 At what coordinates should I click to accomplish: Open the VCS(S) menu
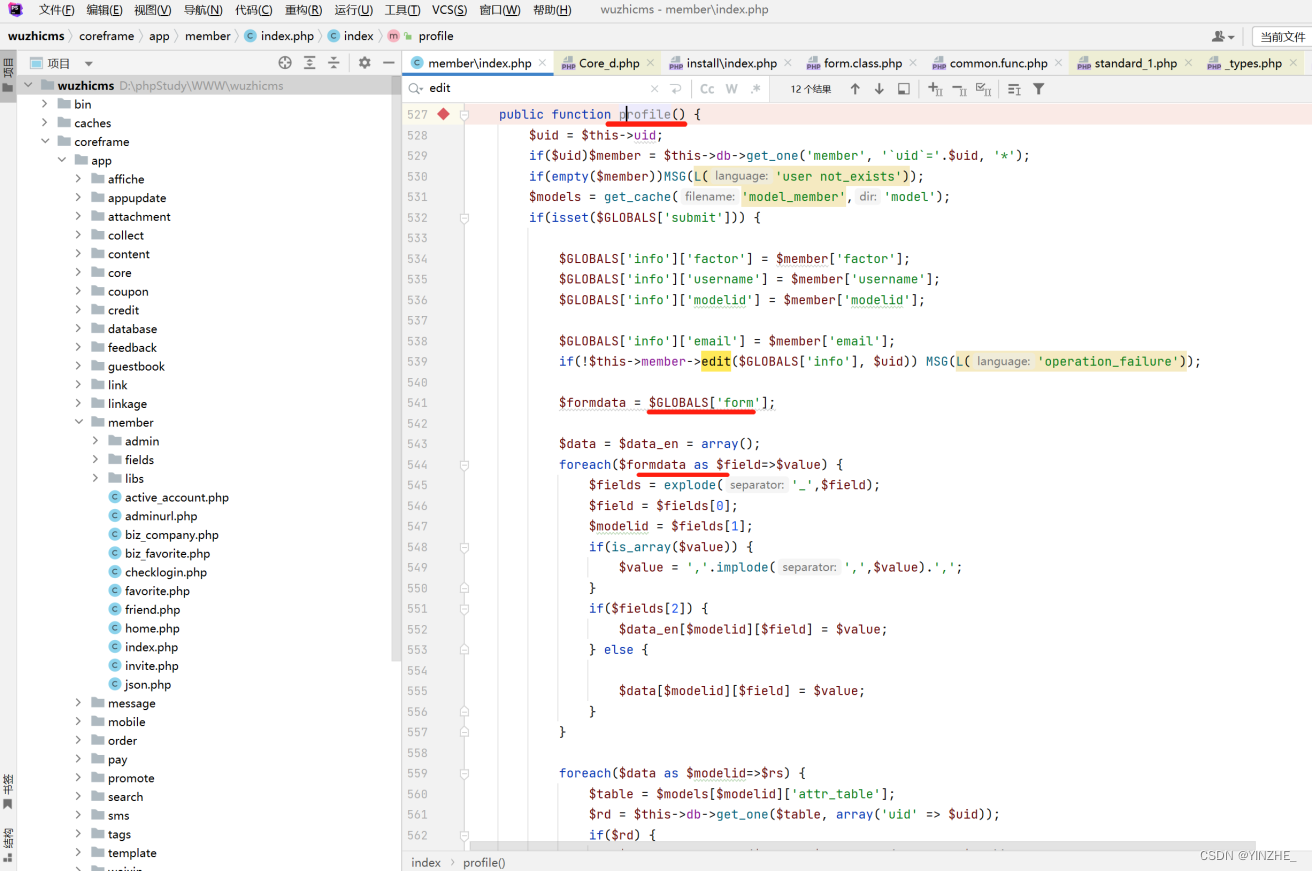coord(449,10)
